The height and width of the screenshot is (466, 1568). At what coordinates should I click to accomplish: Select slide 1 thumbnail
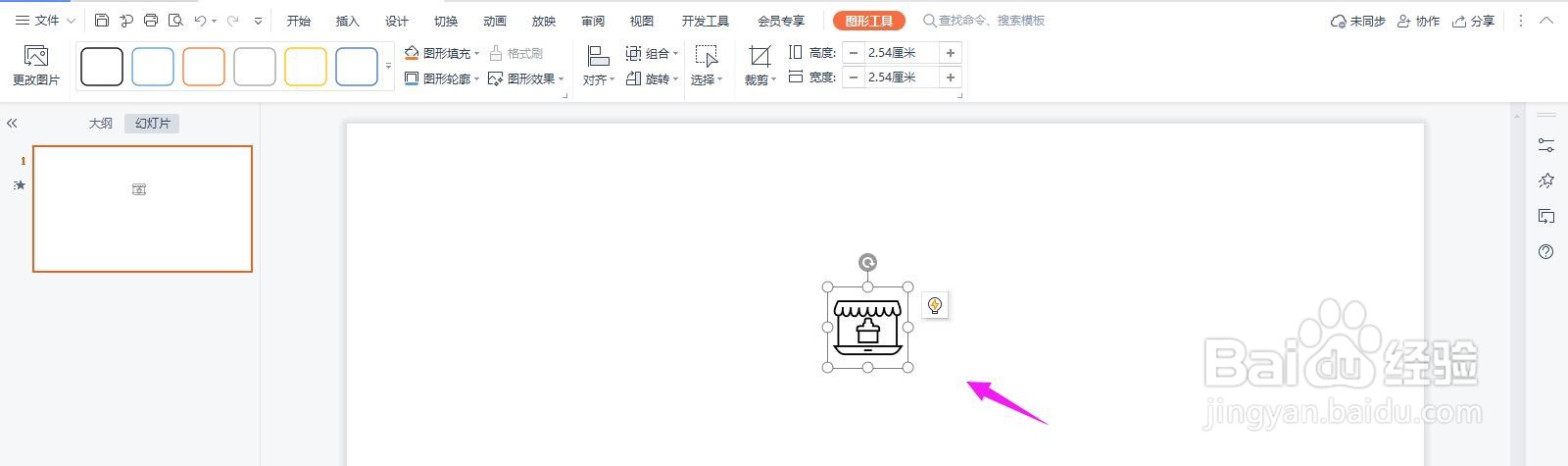pos(142,209)
